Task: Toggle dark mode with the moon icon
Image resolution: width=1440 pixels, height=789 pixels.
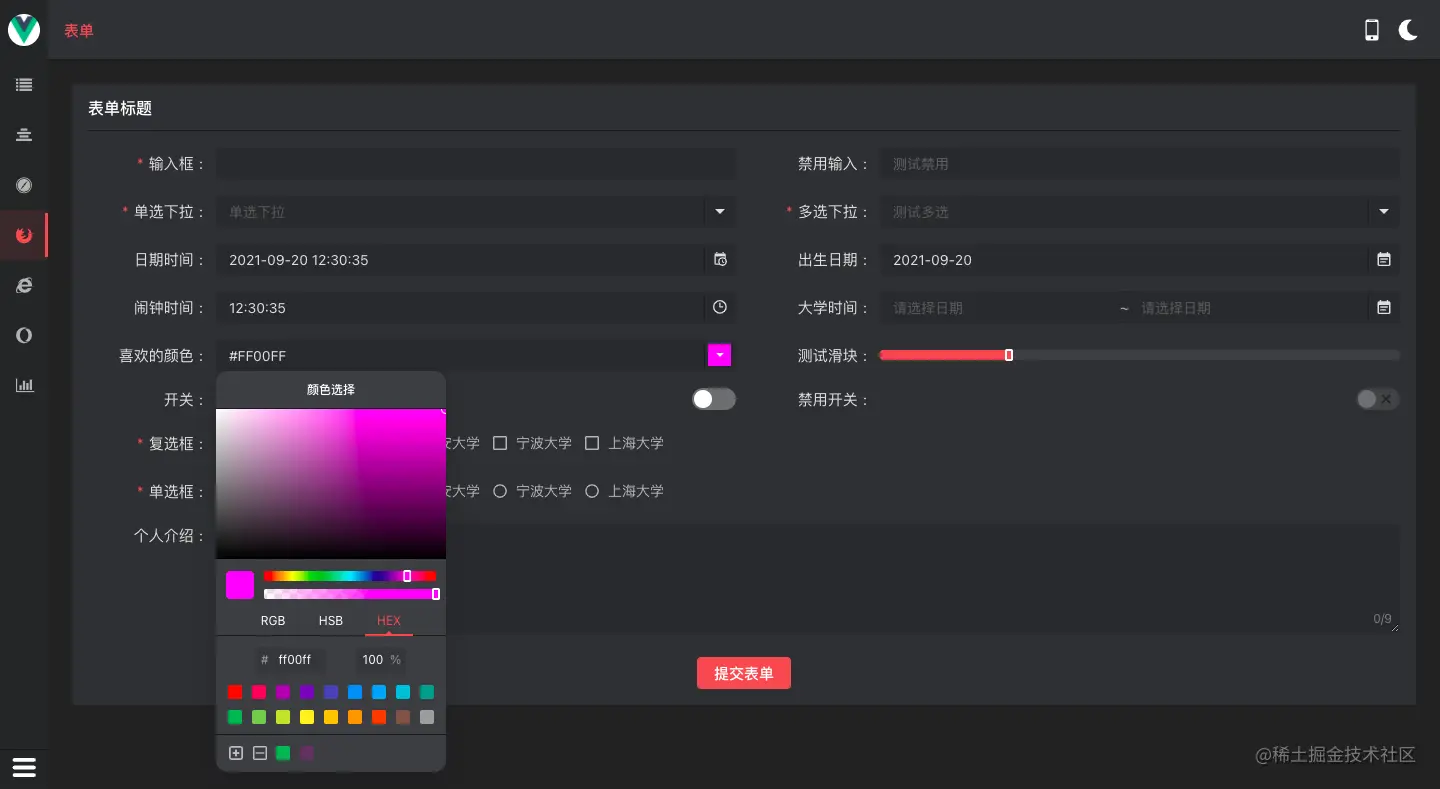Action: tap(1408, 29)
